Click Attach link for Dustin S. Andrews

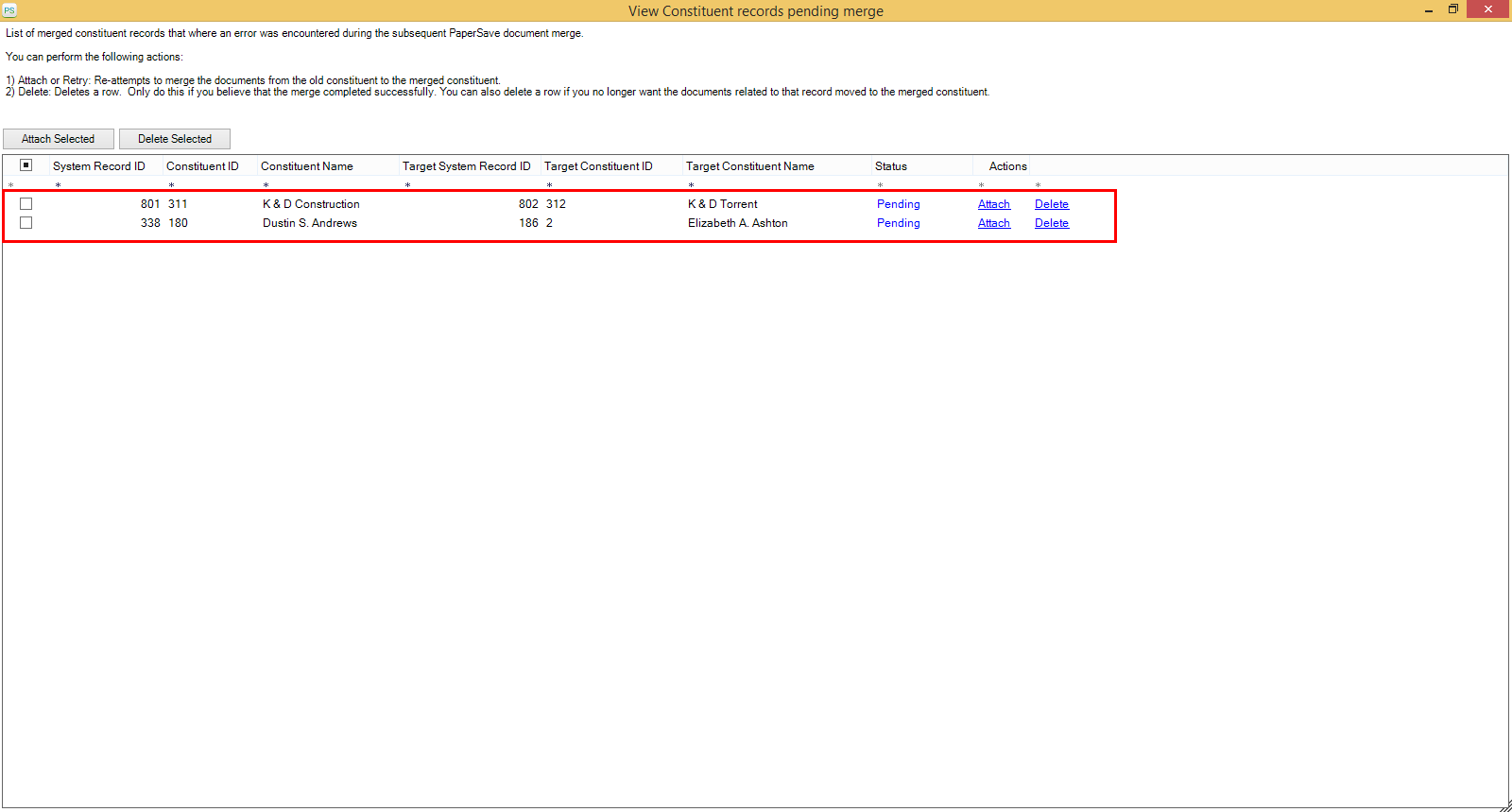[993, 223]
